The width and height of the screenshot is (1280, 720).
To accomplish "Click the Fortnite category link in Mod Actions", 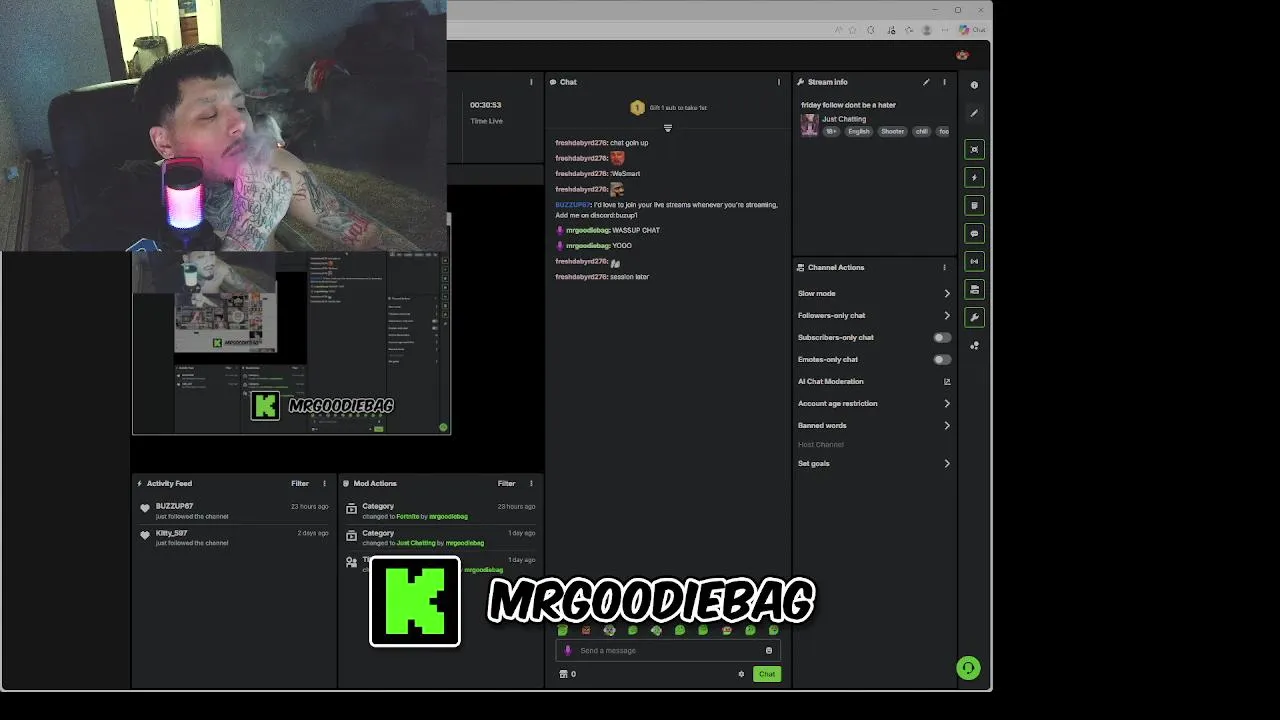I will (x=408, y=516).
